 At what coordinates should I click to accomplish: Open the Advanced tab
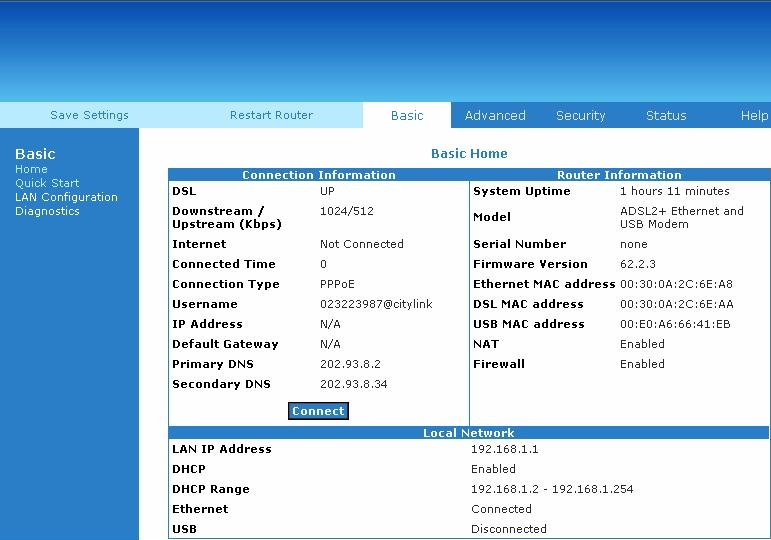coord(495,116)
